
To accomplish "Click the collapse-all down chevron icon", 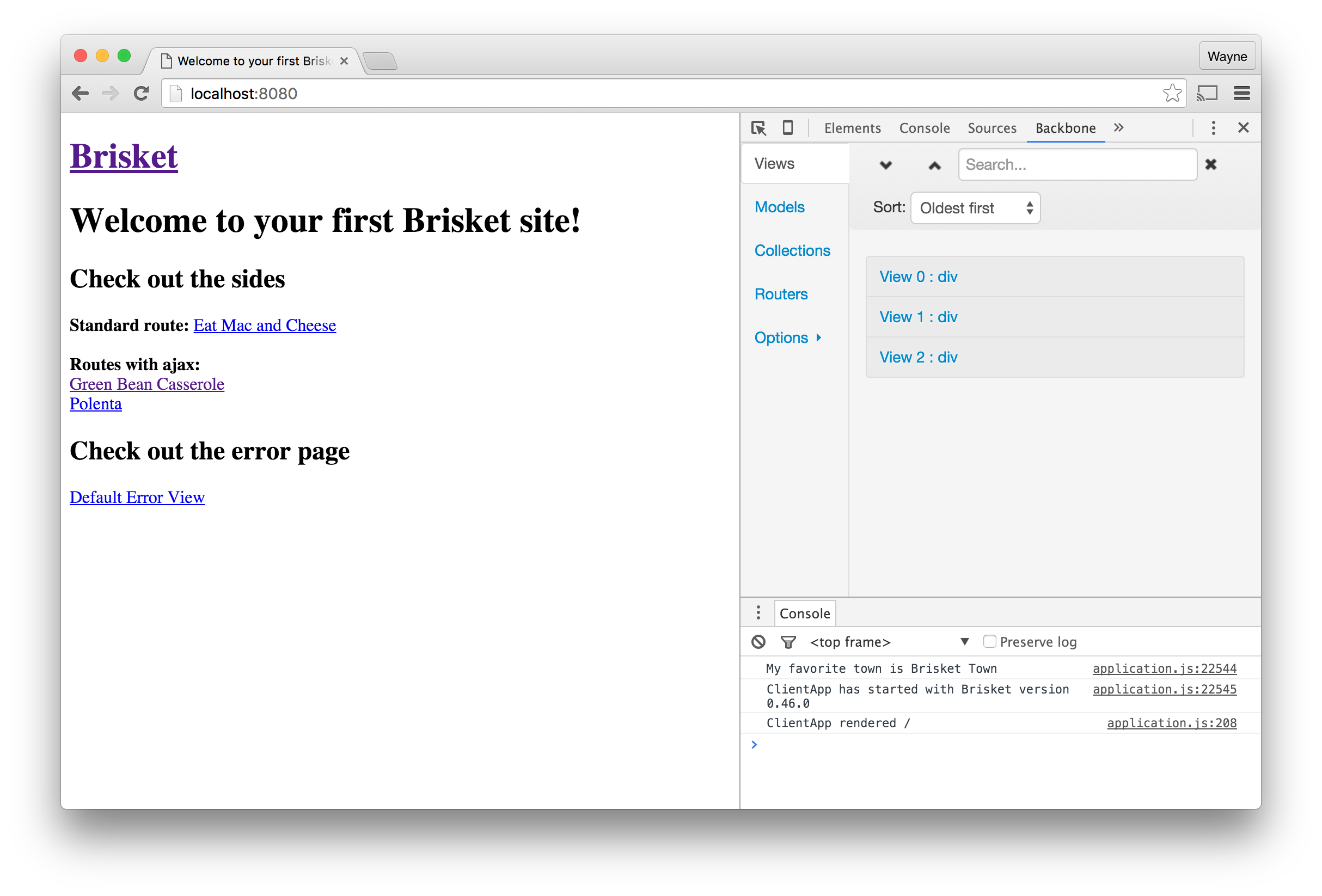I will click(886, 165).
